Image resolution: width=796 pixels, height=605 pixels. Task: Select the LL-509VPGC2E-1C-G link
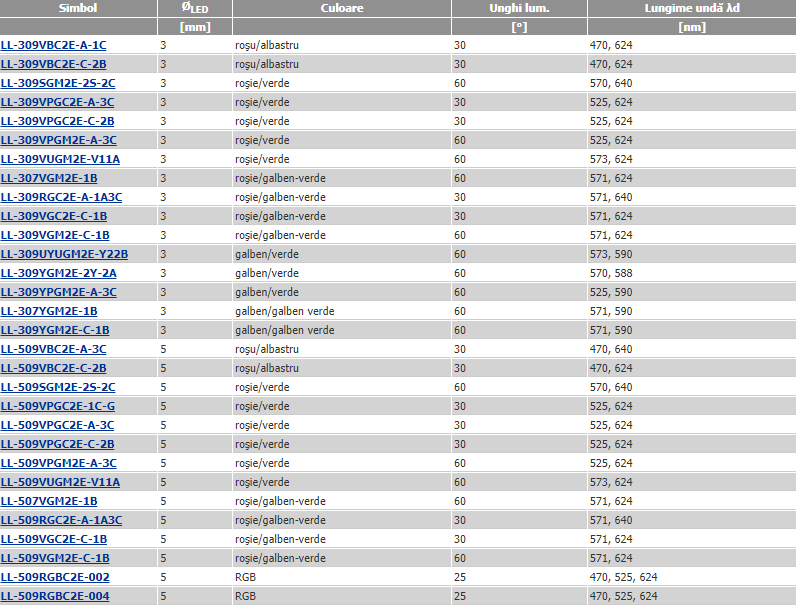58,406
